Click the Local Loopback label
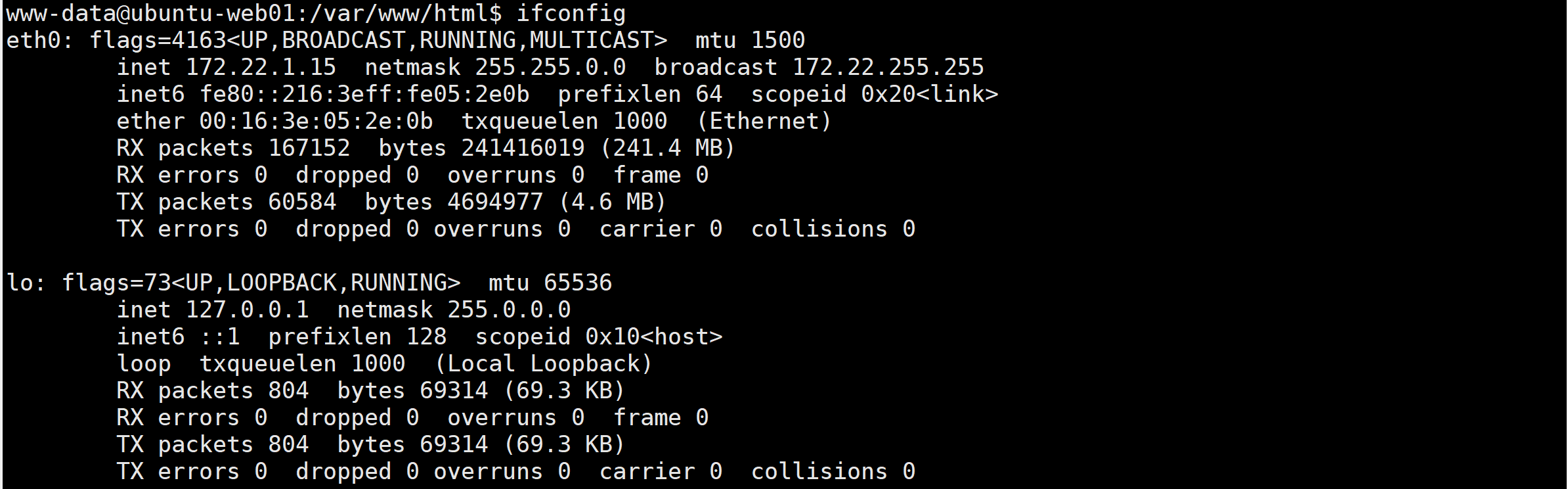 point(543,364)
